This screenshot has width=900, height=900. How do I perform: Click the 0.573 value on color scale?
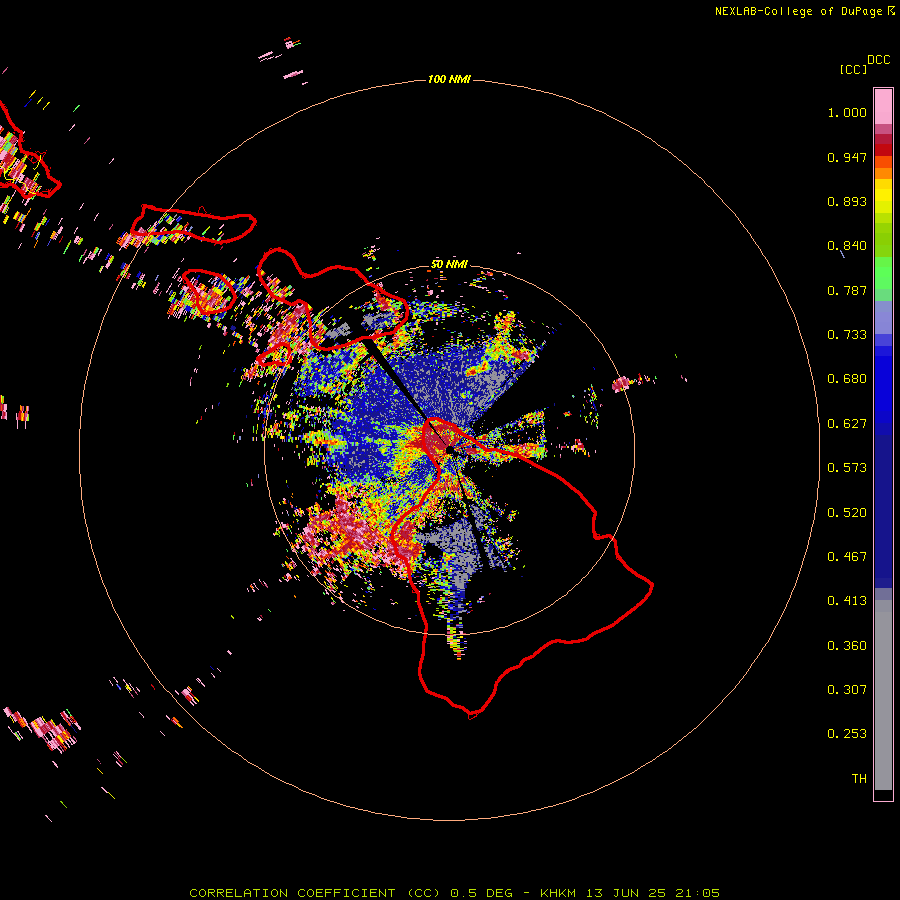coord(847,468)
